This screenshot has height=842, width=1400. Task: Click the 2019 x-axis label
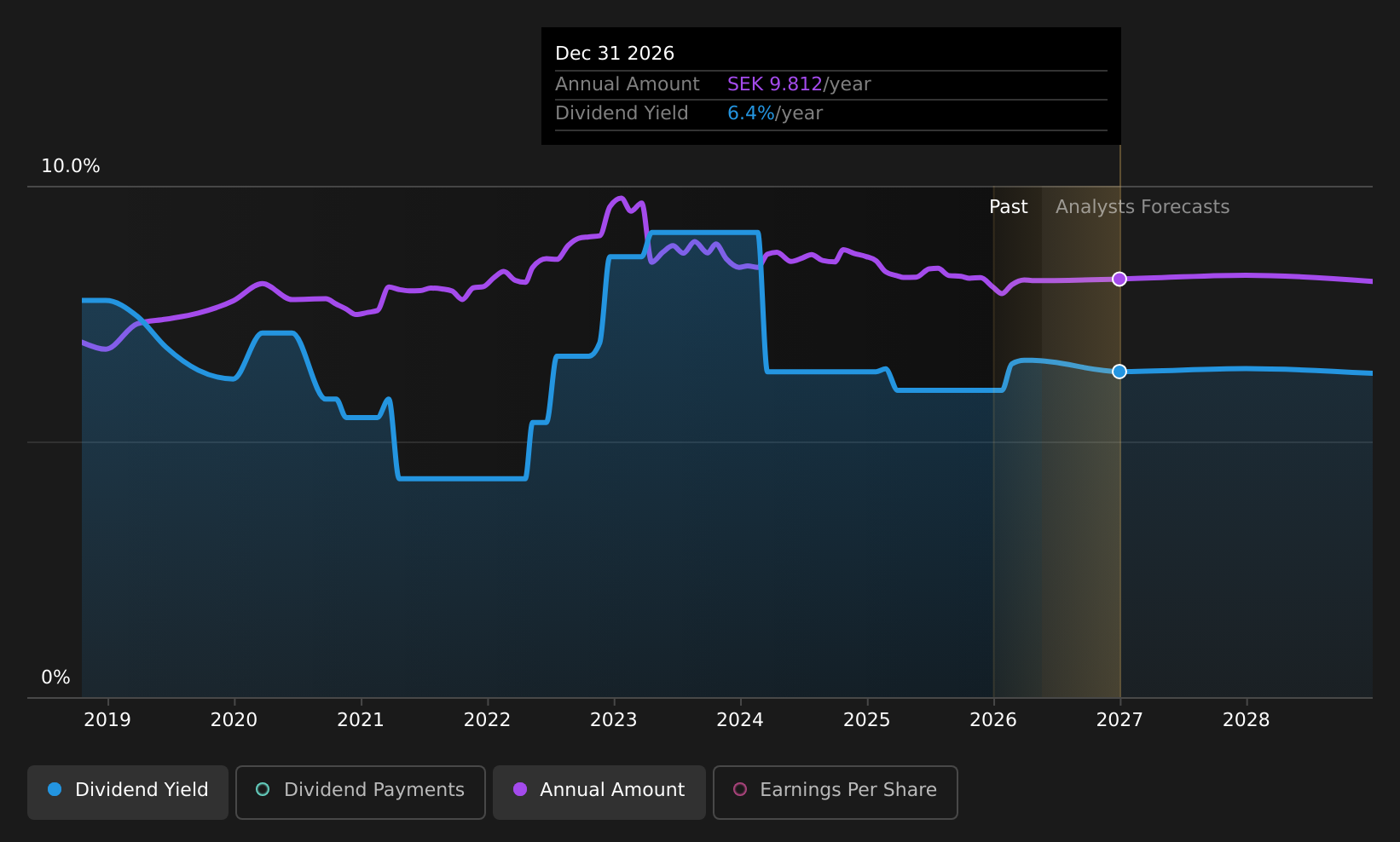[107, 720]
